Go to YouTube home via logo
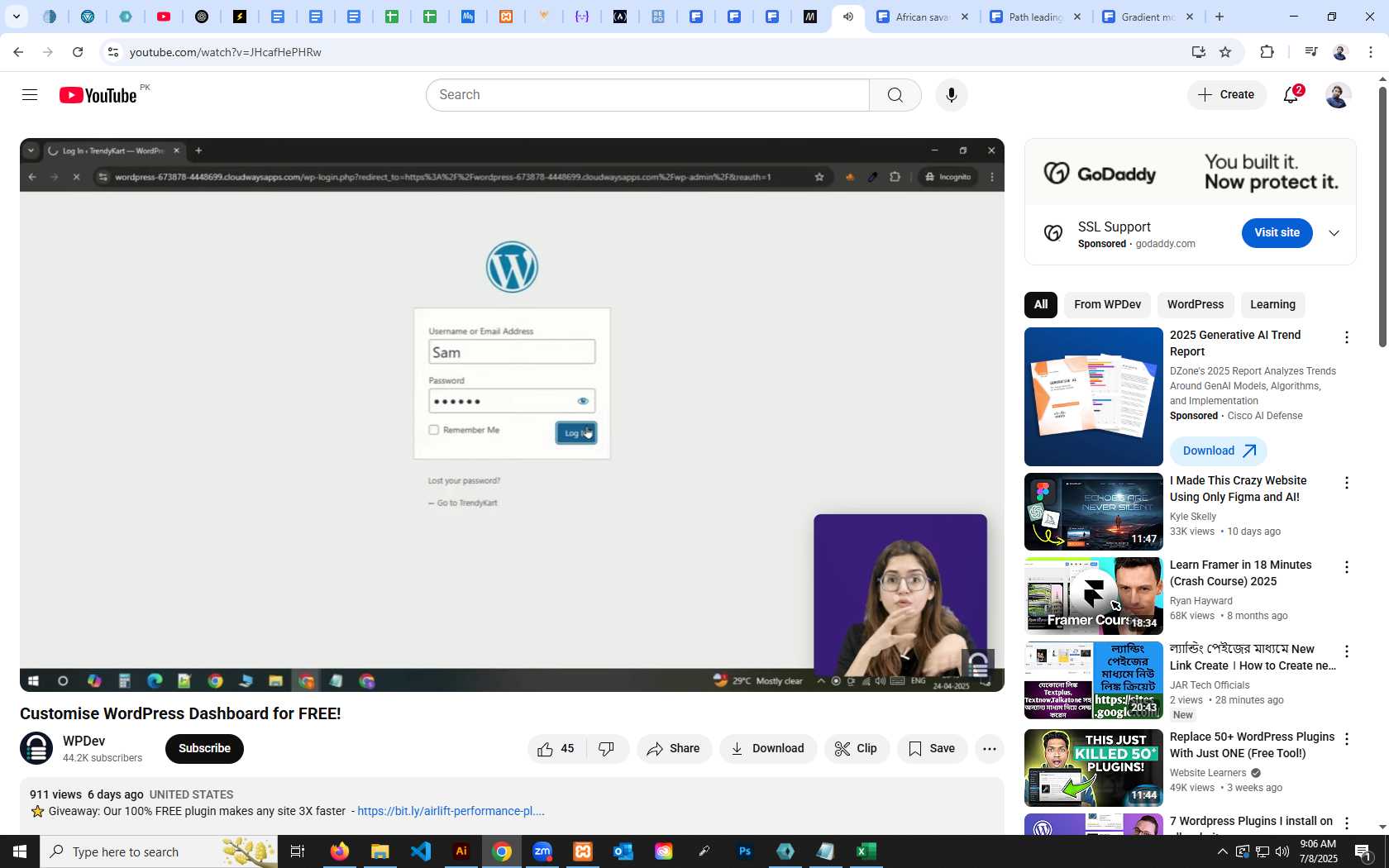 (x=98, y=95)
